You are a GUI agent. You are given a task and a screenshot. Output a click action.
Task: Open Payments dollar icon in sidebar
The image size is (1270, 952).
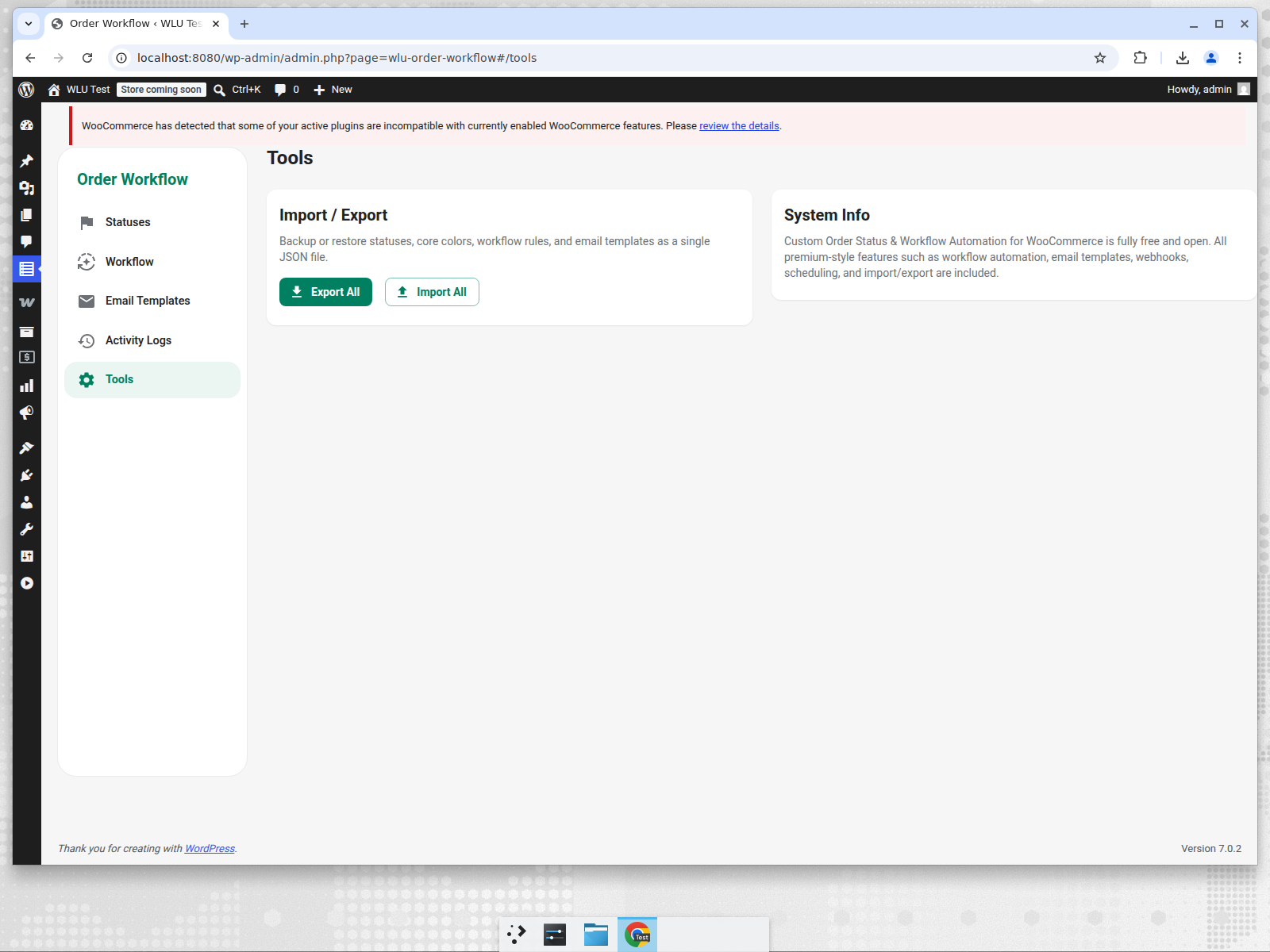(26, 358)
